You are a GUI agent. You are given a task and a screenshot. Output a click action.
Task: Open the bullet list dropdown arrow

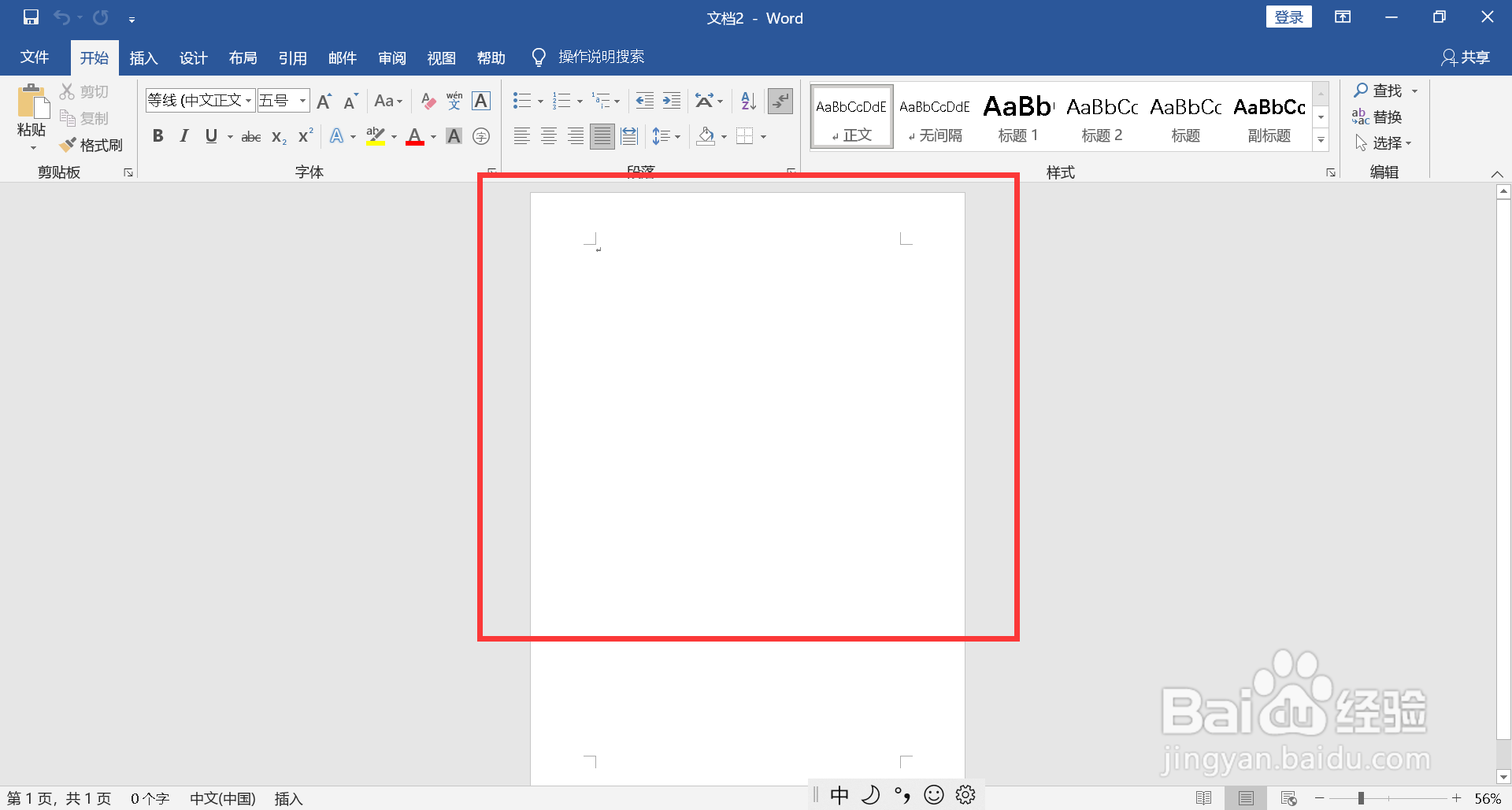pyautogui.click(x=540, y=101)
